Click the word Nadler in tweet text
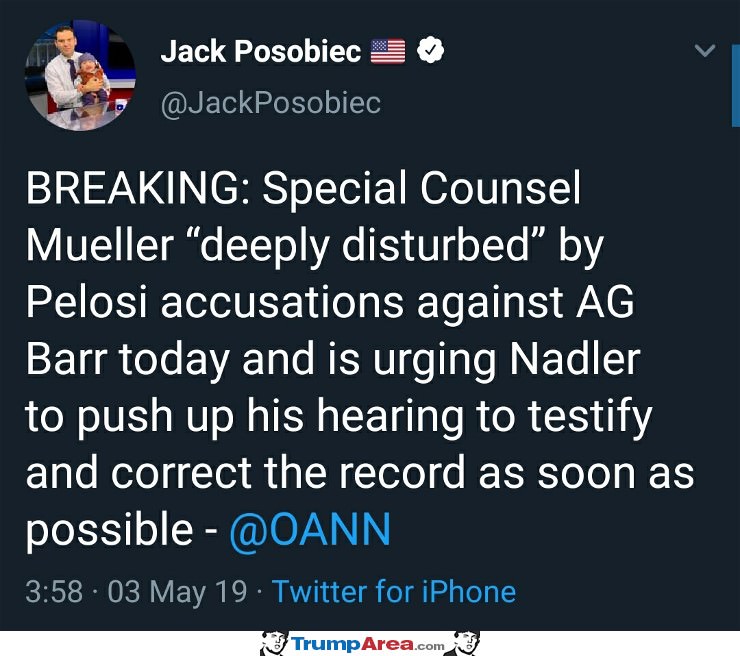 point(575,359)
